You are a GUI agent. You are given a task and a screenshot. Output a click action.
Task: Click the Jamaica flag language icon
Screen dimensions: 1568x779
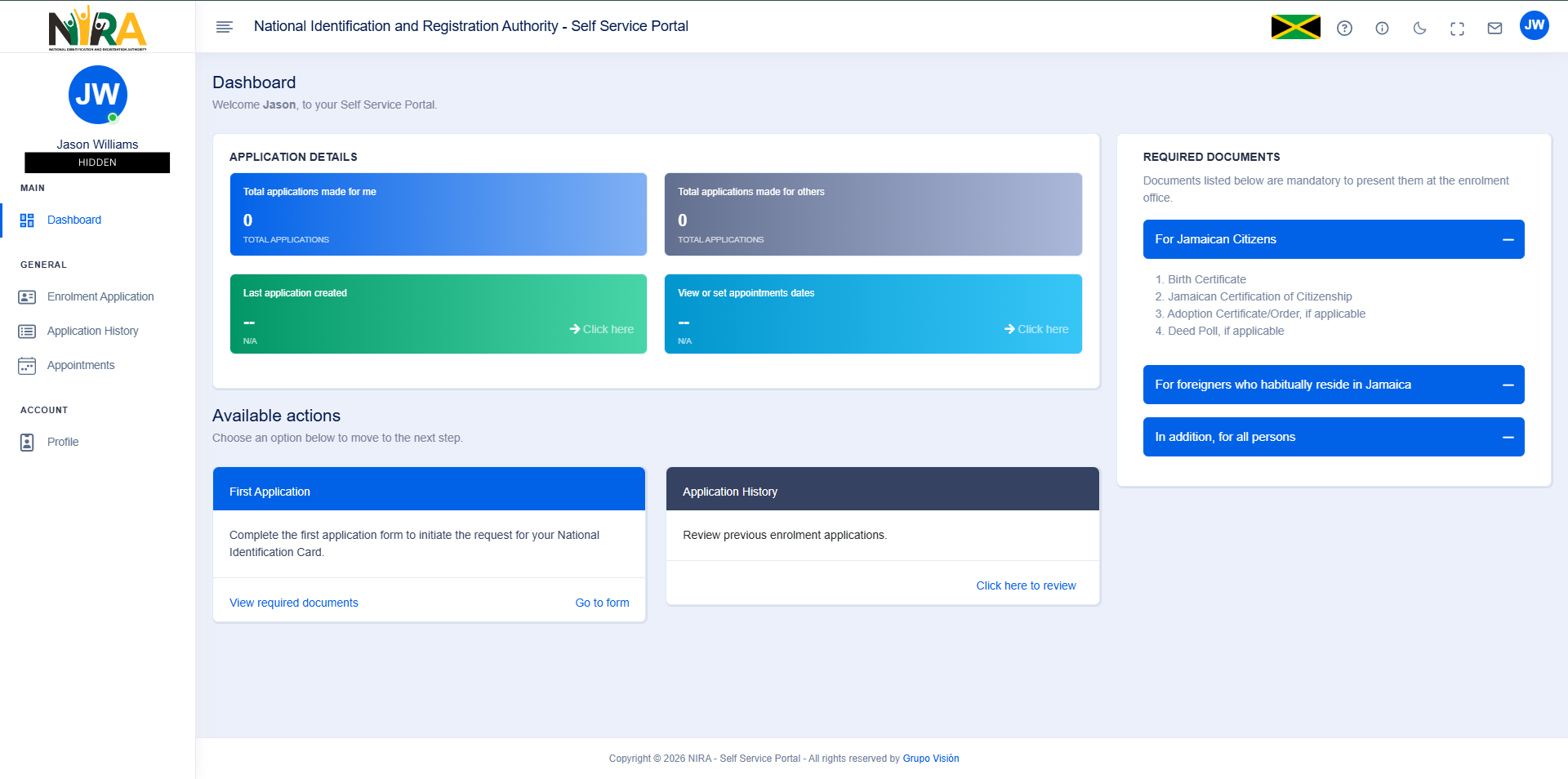tap(1295, 27)
